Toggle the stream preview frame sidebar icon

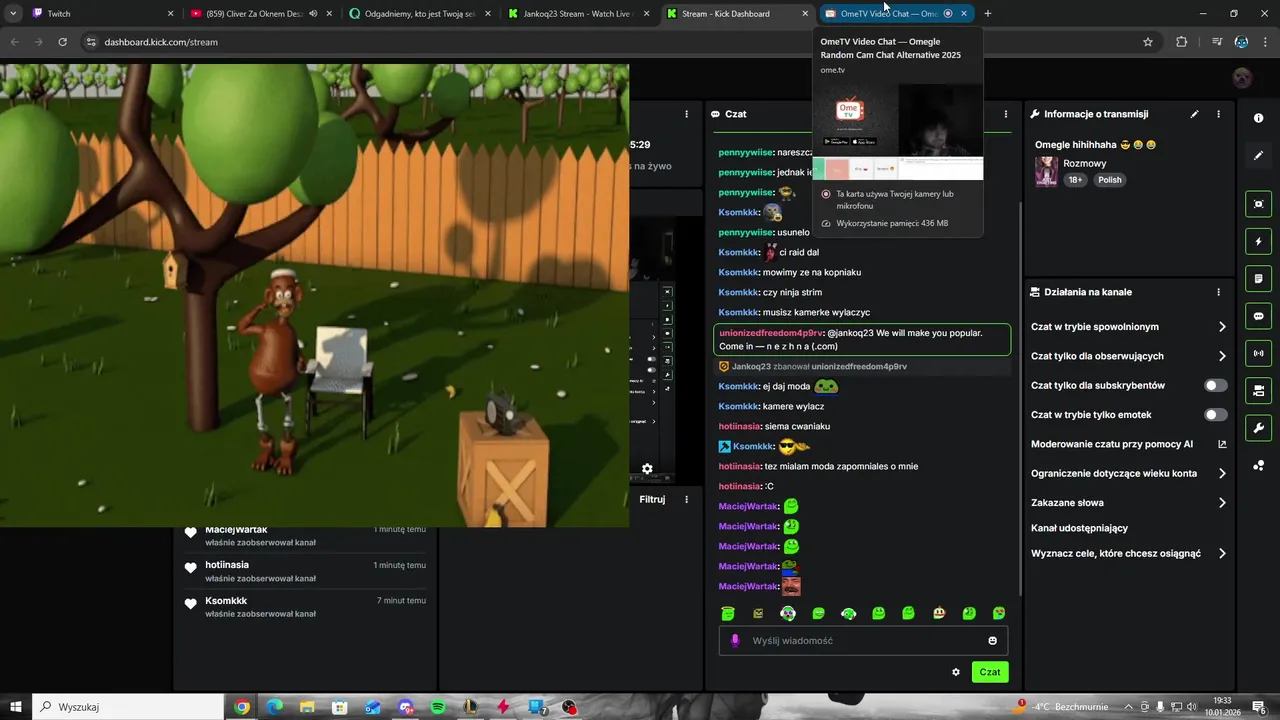point(1258,204)
